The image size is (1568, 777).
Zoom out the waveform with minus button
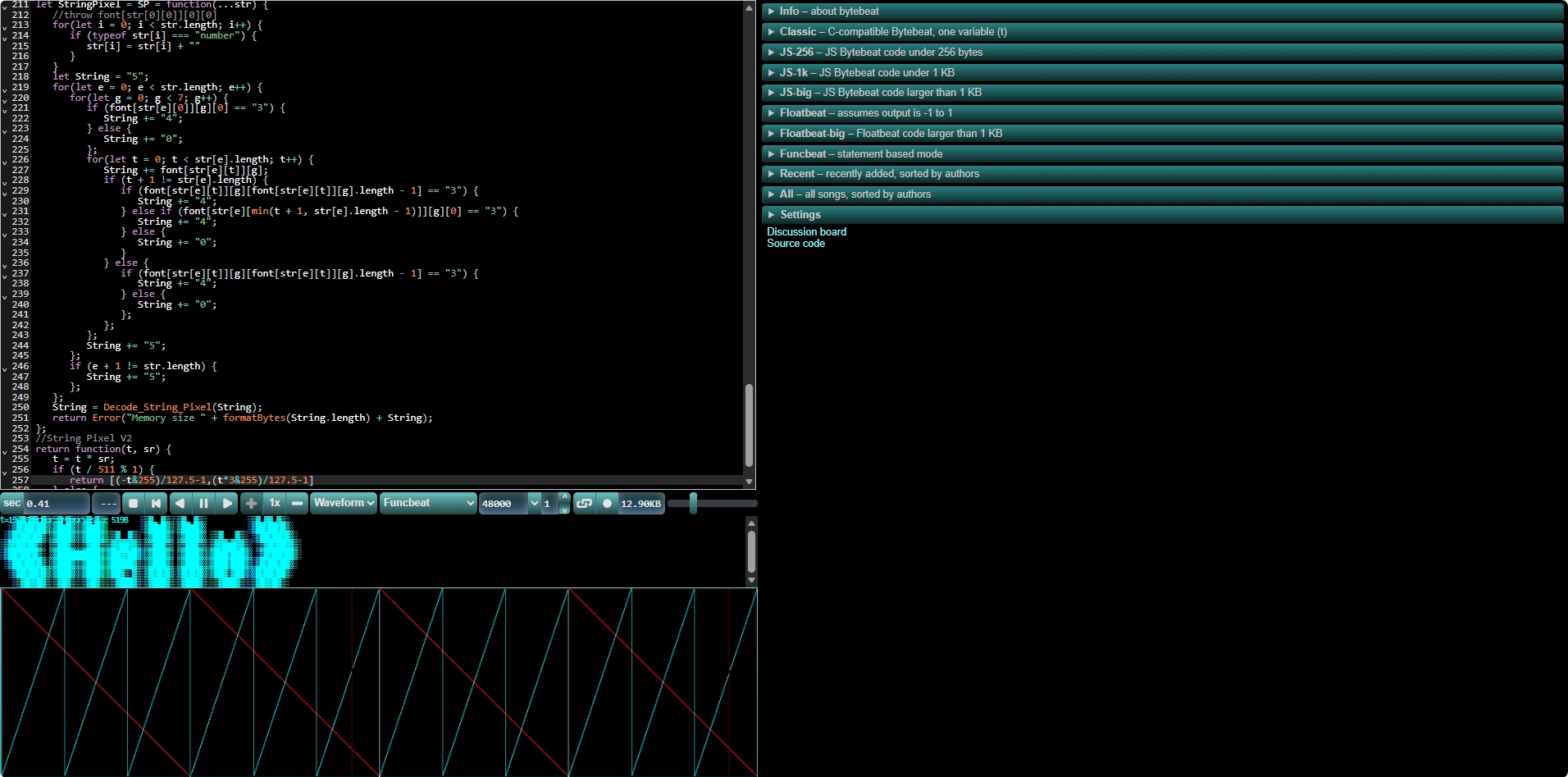coord(298,504)
